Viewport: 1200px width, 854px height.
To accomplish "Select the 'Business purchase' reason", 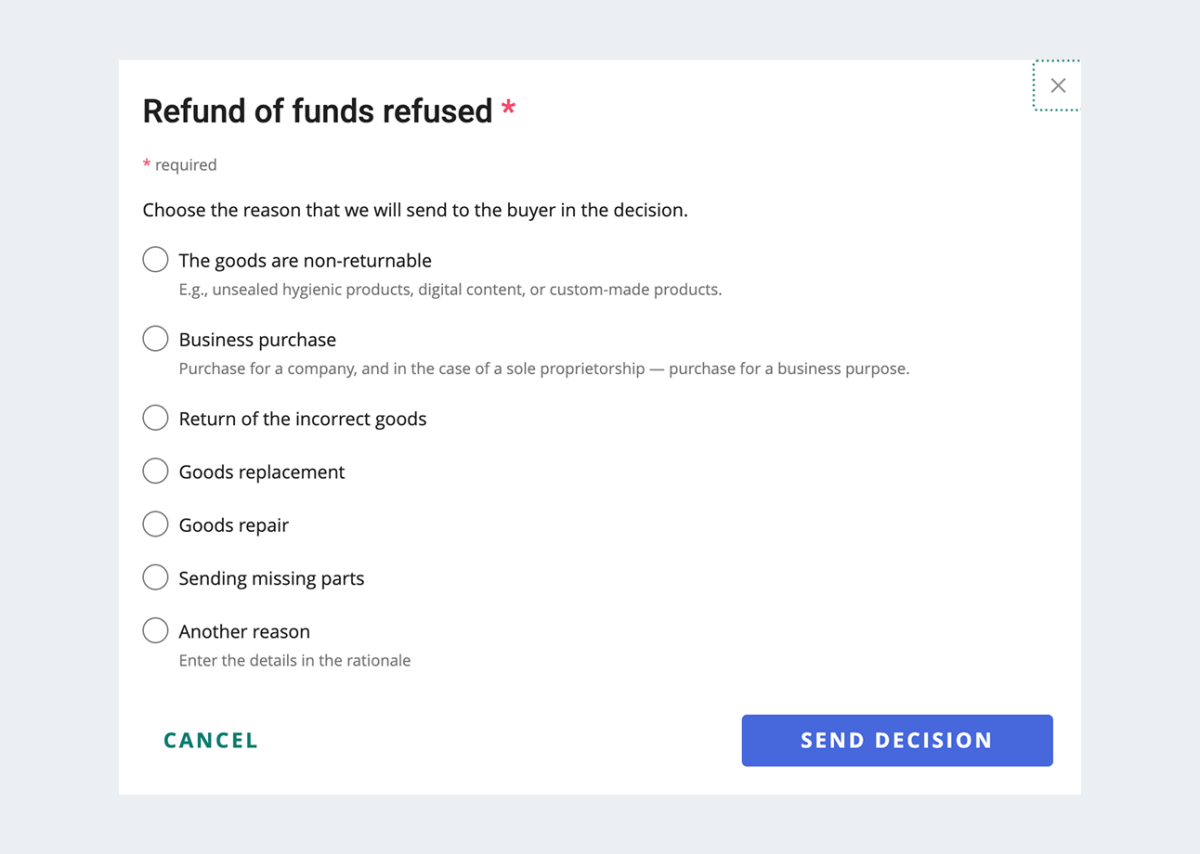I will point(155,338).
